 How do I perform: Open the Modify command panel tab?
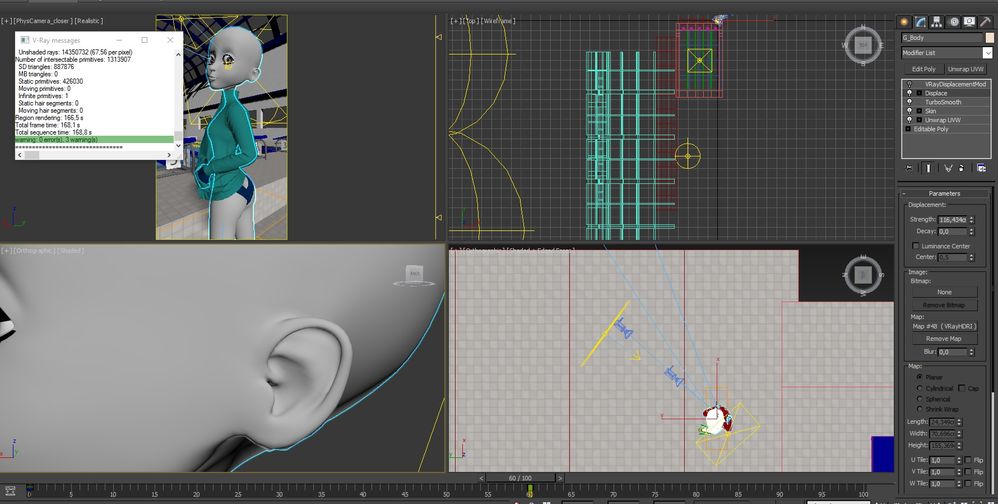(x=920, y=22)
